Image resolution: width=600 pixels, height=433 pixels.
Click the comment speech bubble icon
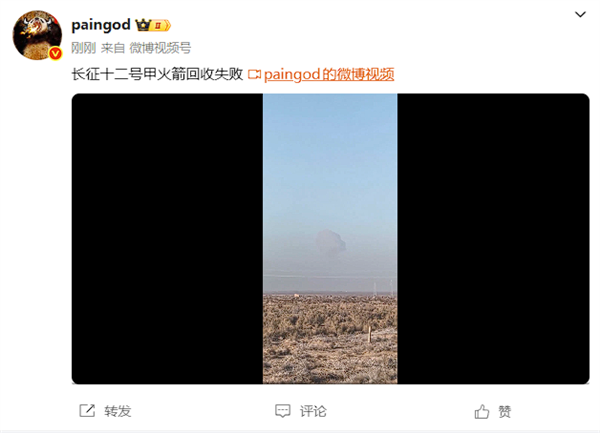(x=283, y=412)
